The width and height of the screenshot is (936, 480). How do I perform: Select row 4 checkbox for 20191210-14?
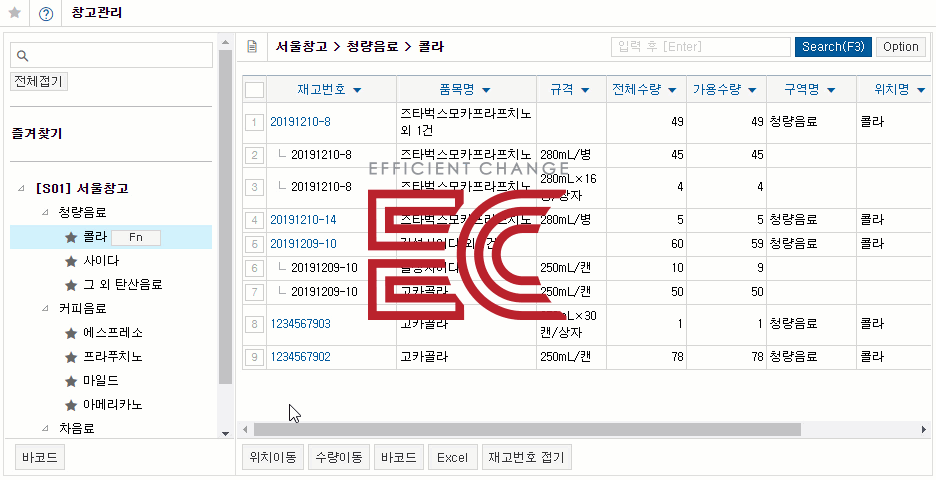pyautogui.click(x=254, y=220)
